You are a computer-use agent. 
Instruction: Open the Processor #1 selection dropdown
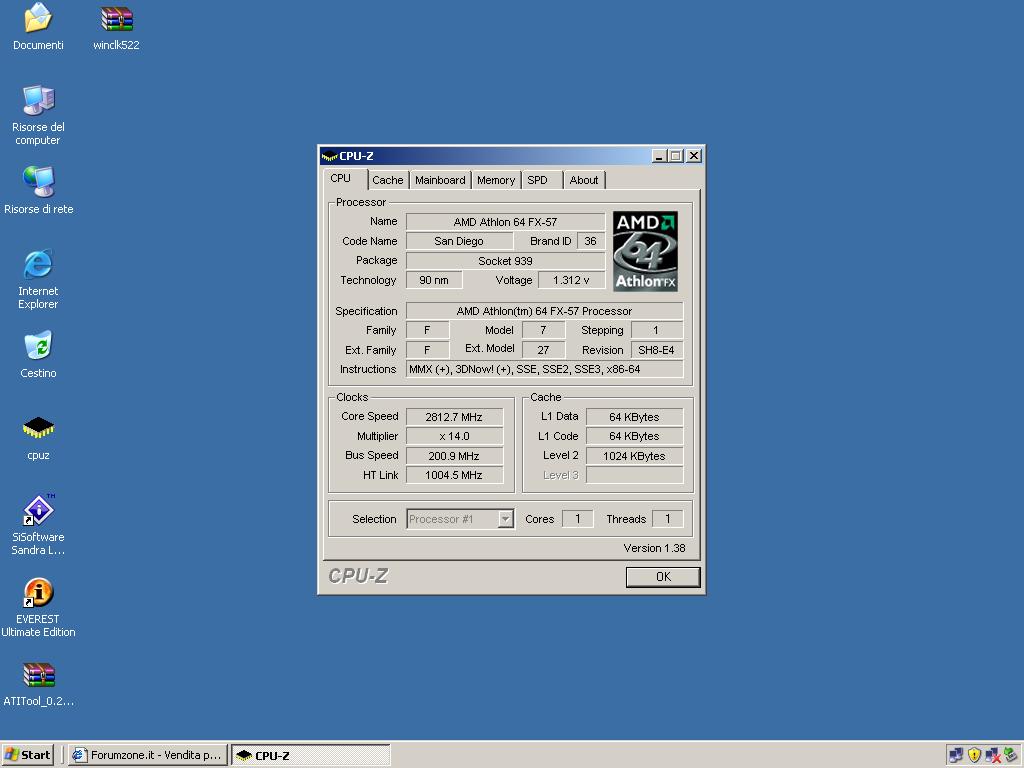pos(505,519)
